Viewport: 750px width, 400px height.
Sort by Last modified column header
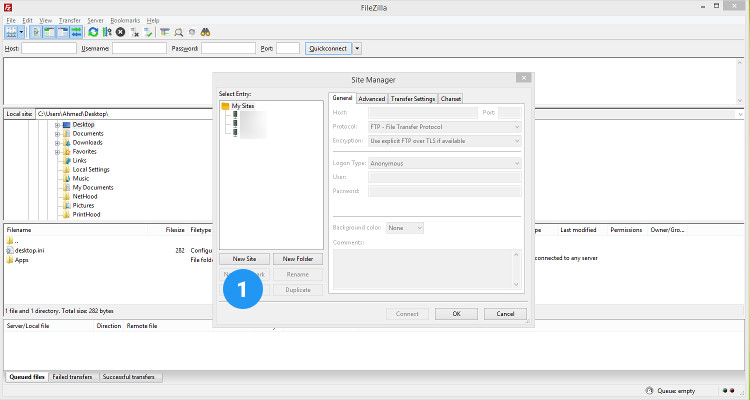pyautogui.click(x=578, y=230)
